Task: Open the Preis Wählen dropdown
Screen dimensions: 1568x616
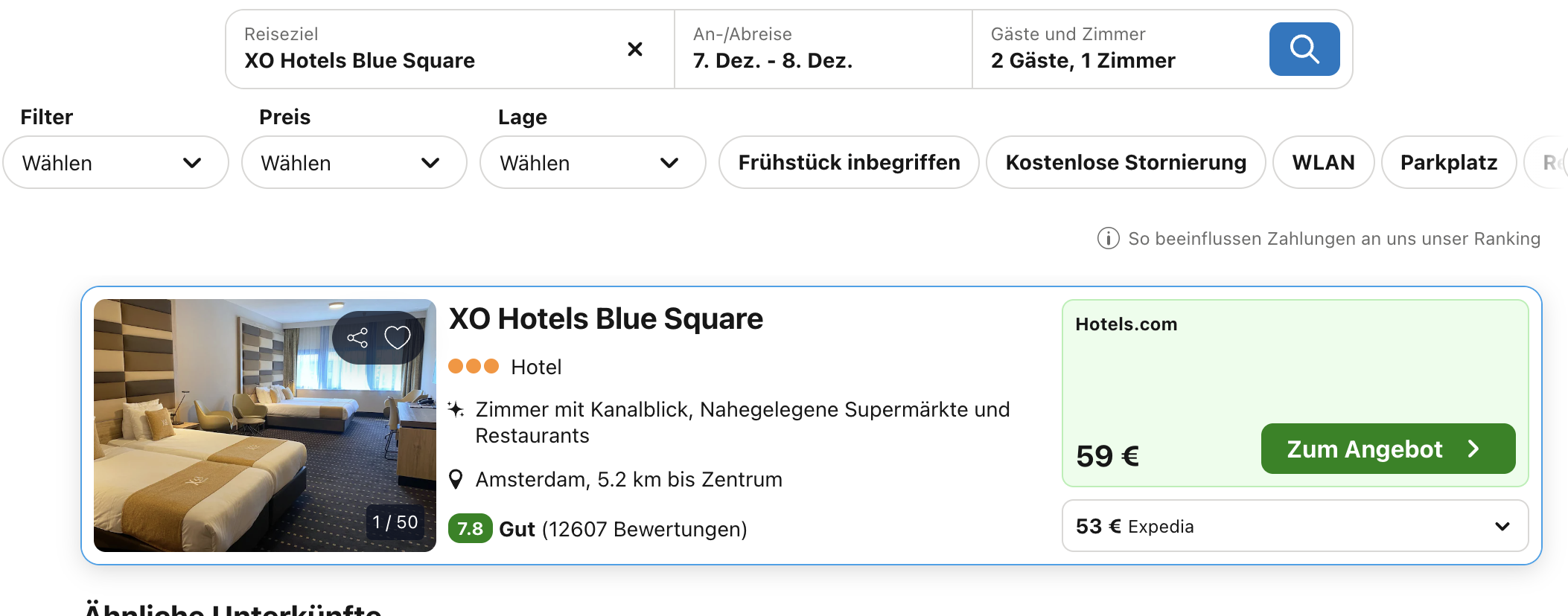Action: click(354, 162)
